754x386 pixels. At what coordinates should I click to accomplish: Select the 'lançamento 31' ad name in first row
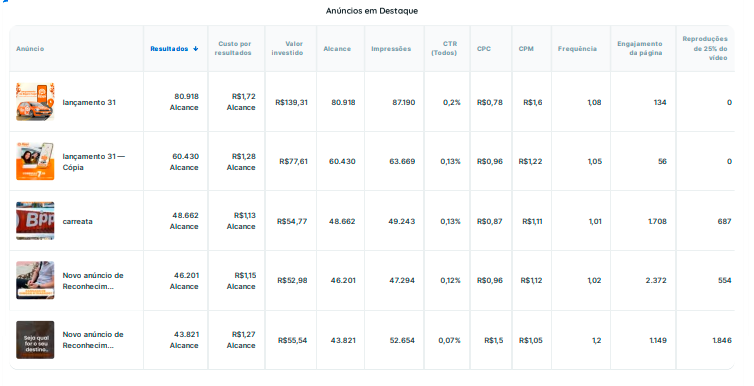[89, 102]
